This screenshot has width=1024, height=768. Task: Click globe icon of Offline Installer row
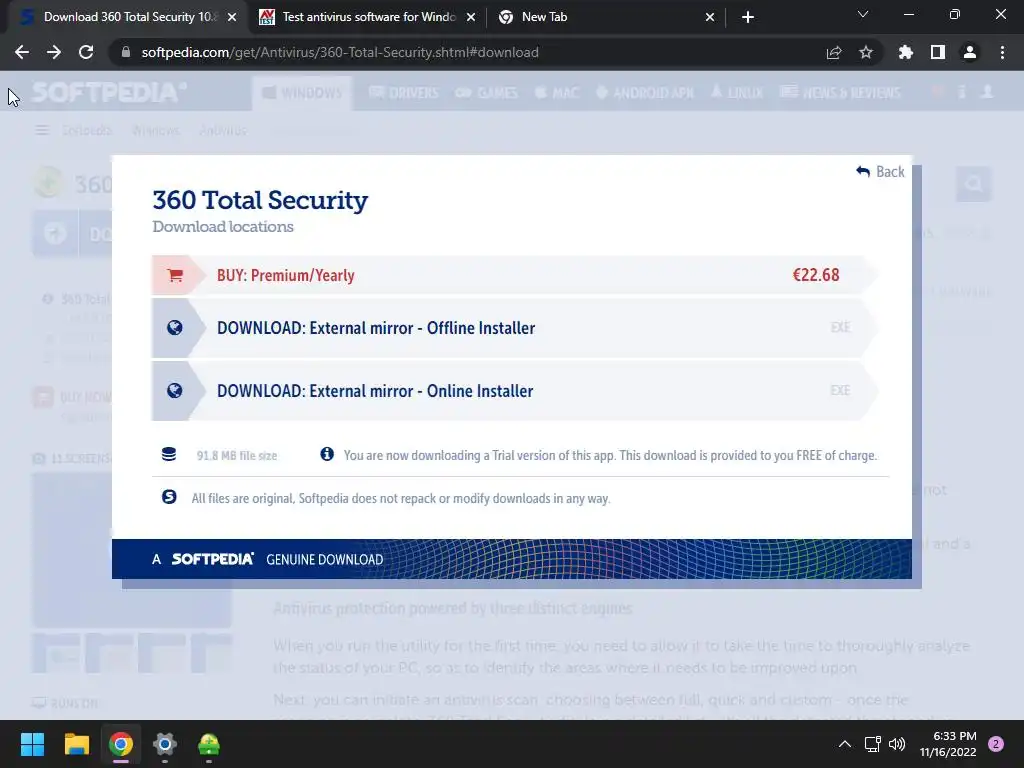point(174,328)
